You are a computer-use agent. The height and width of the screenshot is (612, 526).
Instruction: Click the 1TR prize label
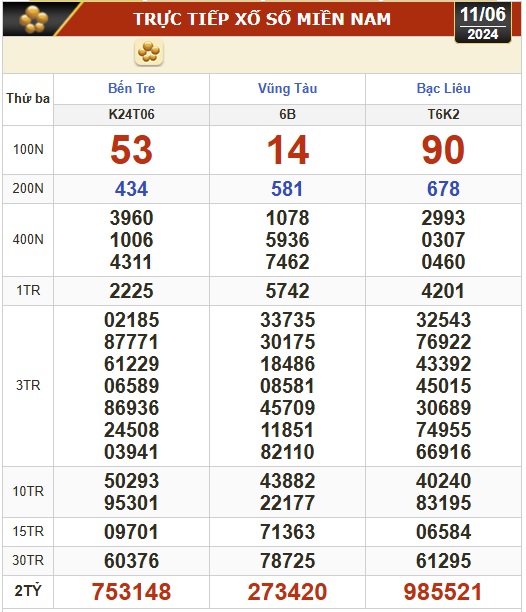tap(28, 291)
